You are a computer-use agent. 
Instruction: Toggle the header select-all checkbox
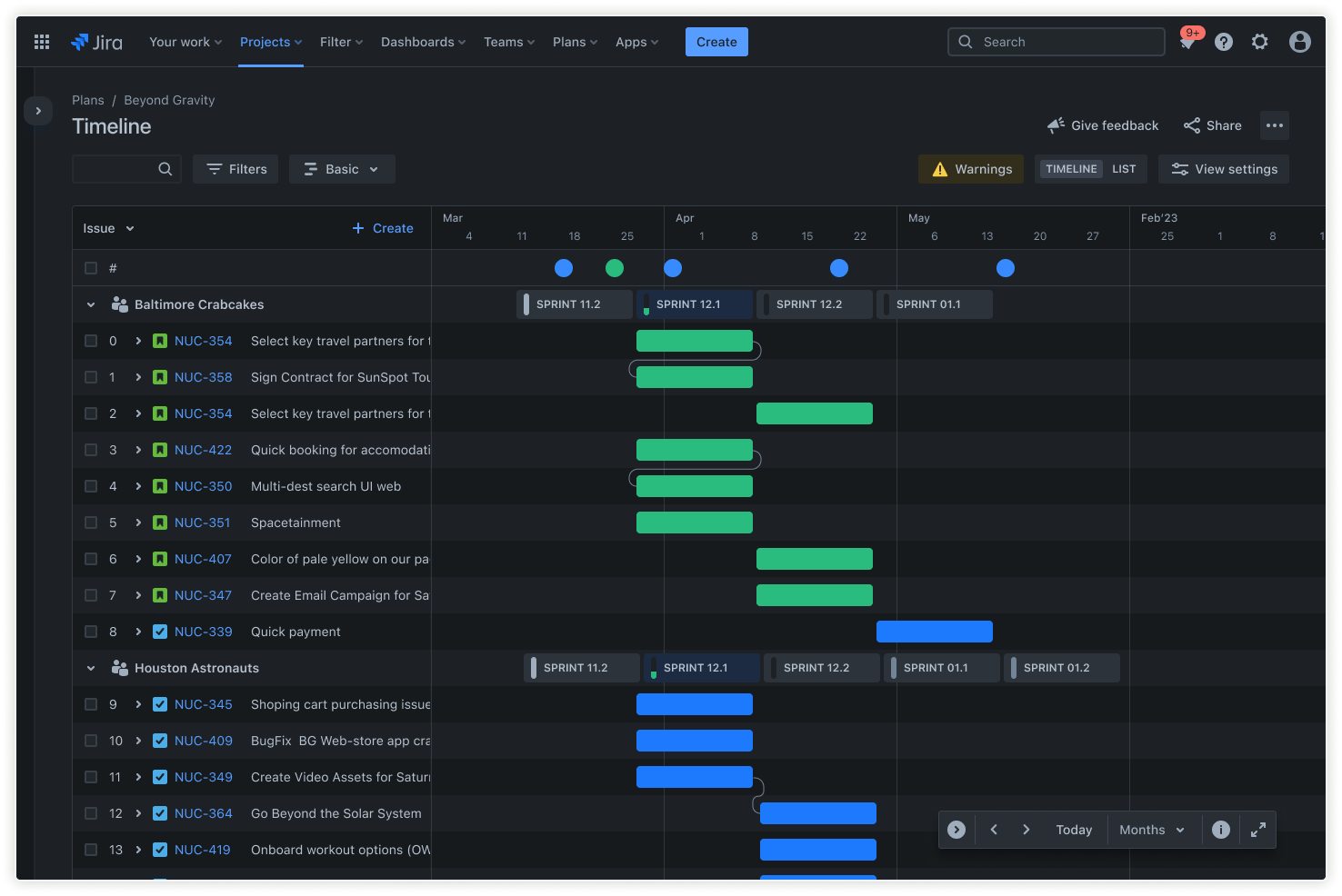pos(91,268)
